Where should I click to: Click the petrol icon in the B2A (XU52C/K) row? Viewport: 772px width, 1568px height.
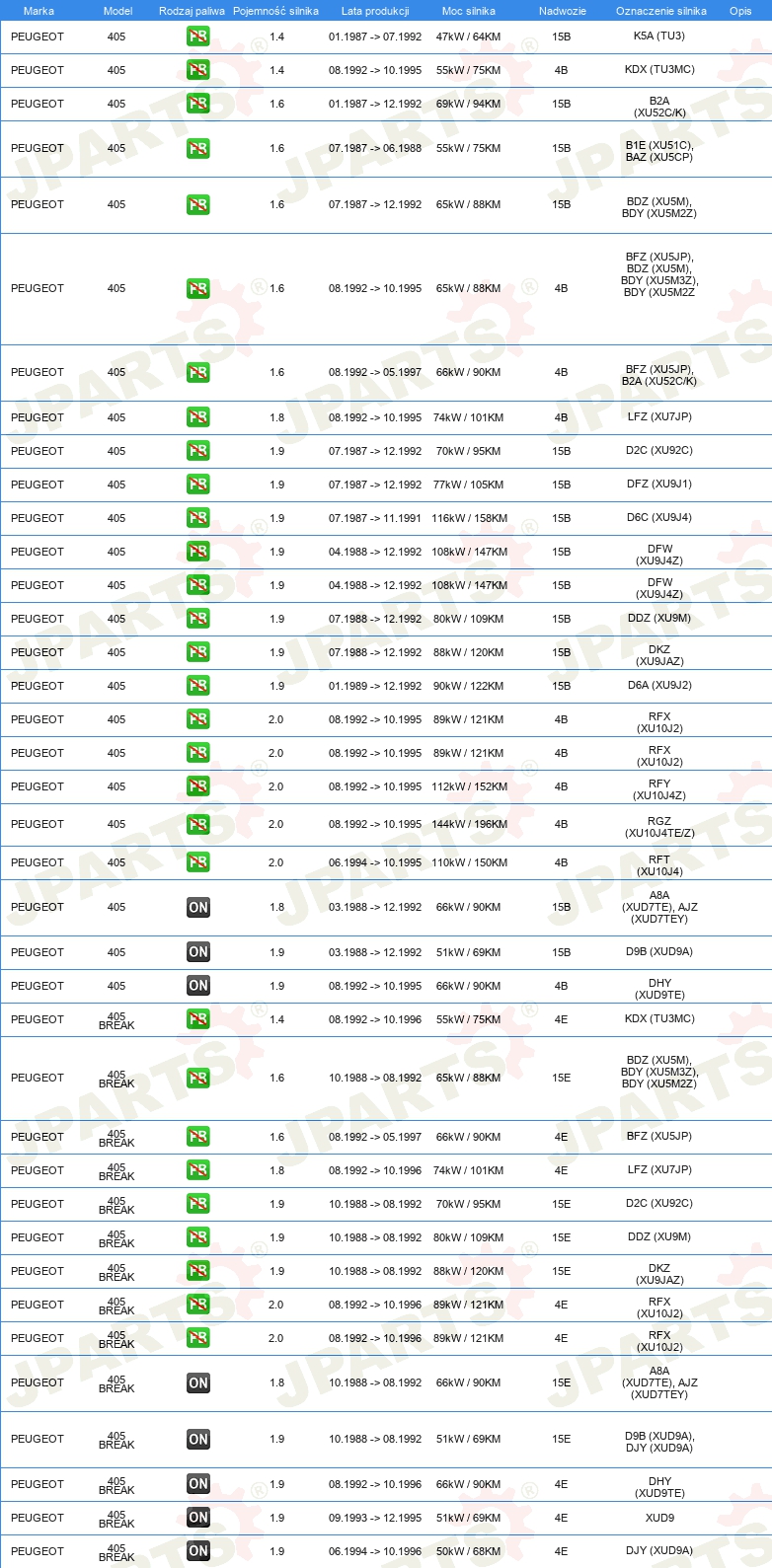(x=198, y=104)
